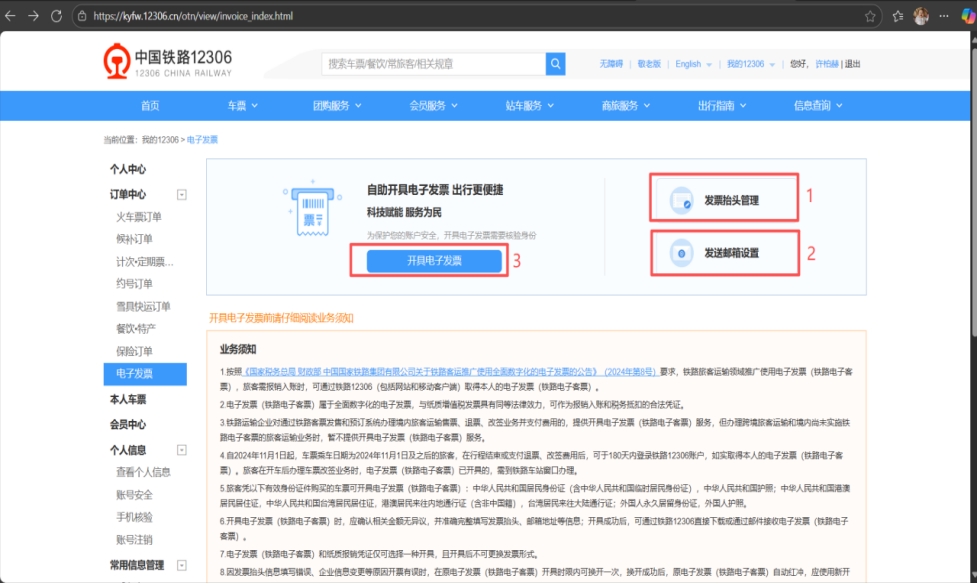Click the 业务须知 heading text

(x=237, y=349)
